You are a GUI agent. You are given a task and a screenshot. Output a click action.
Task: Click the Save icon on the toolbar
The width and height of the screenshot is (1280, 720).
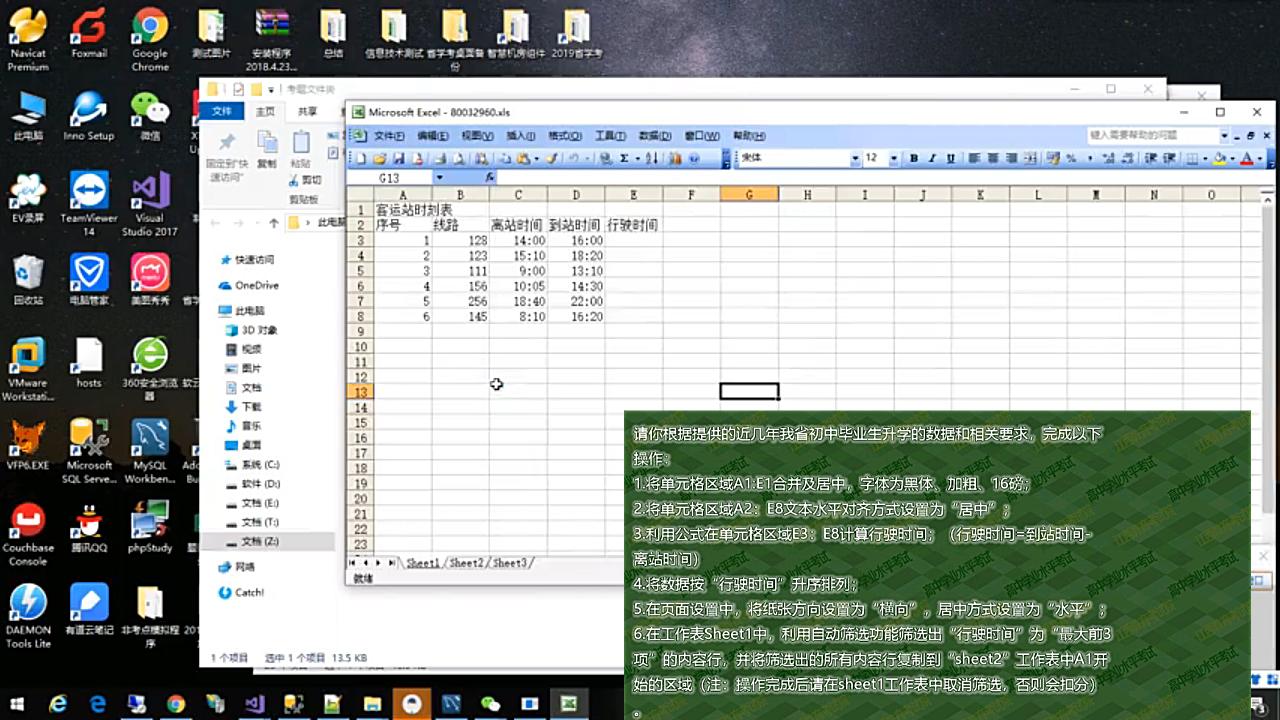pyautogui.click(x=398, y=158)
